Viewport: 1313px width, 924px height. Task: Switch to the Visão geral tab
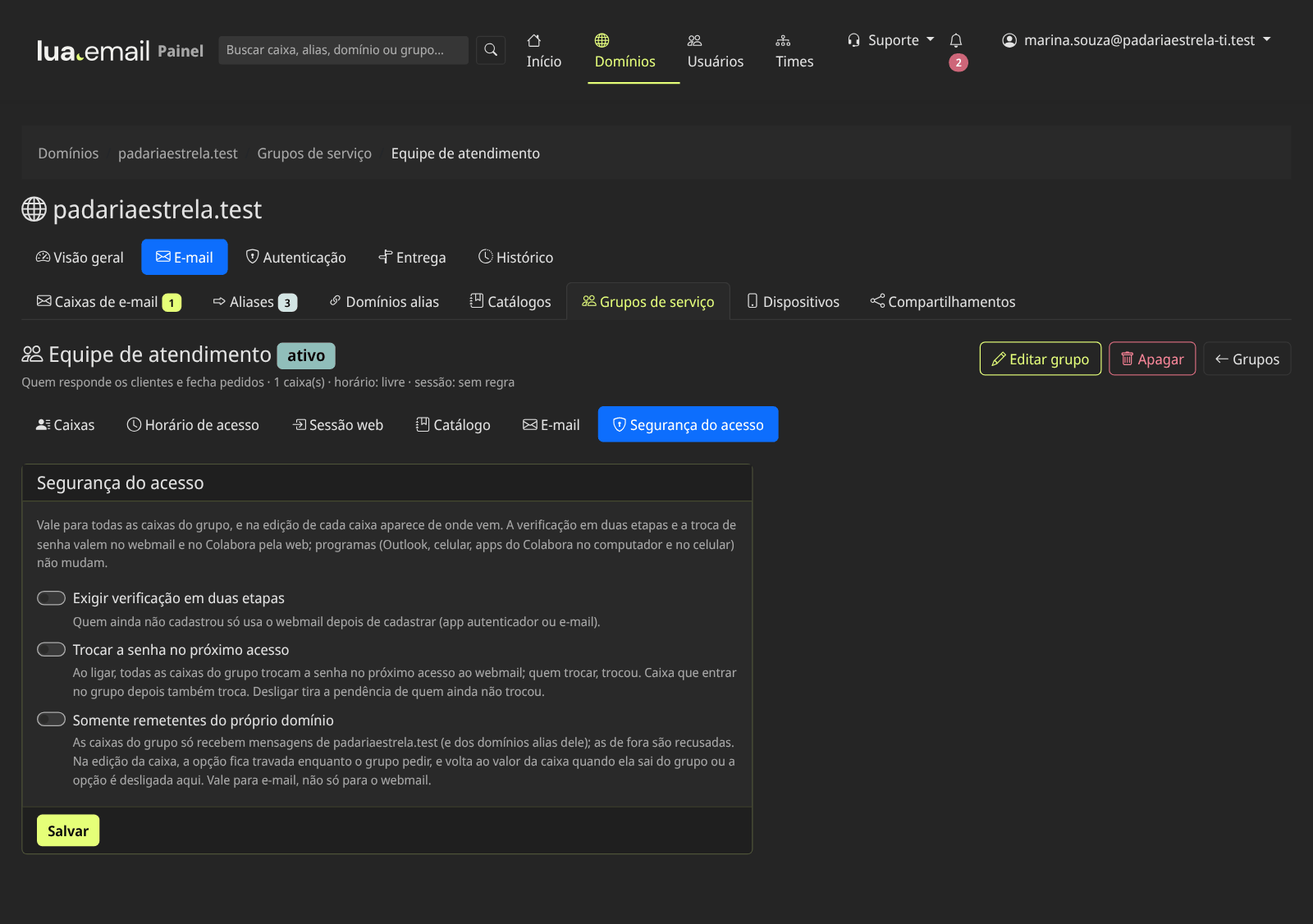[x=80, y=258]
